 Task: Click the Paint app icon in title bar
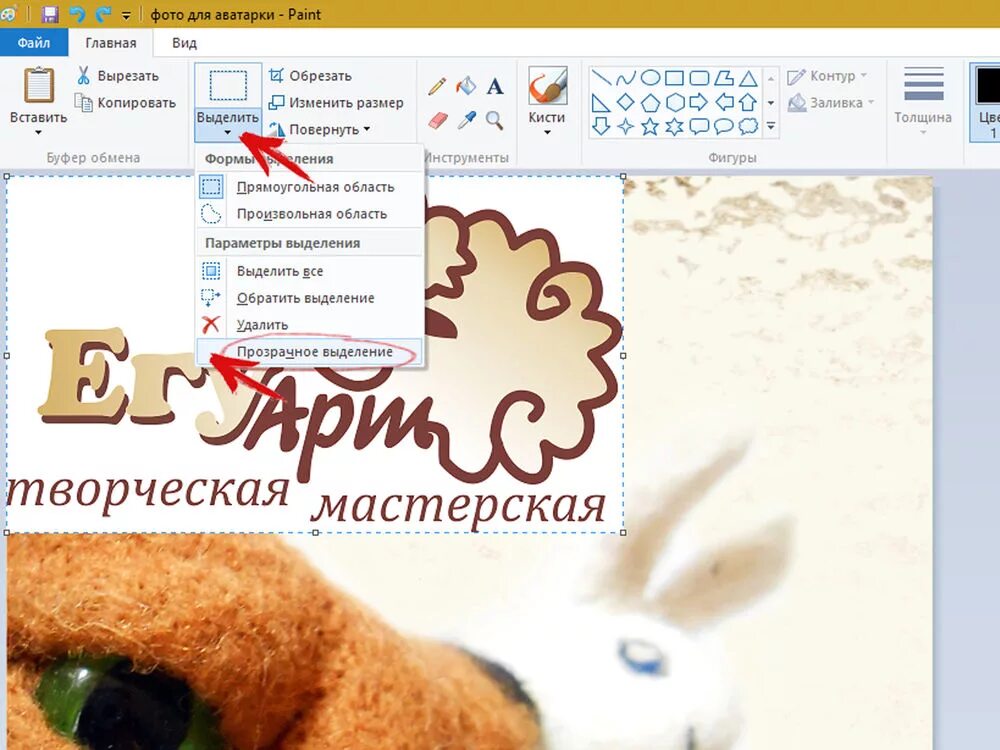(x=8, y=14)
